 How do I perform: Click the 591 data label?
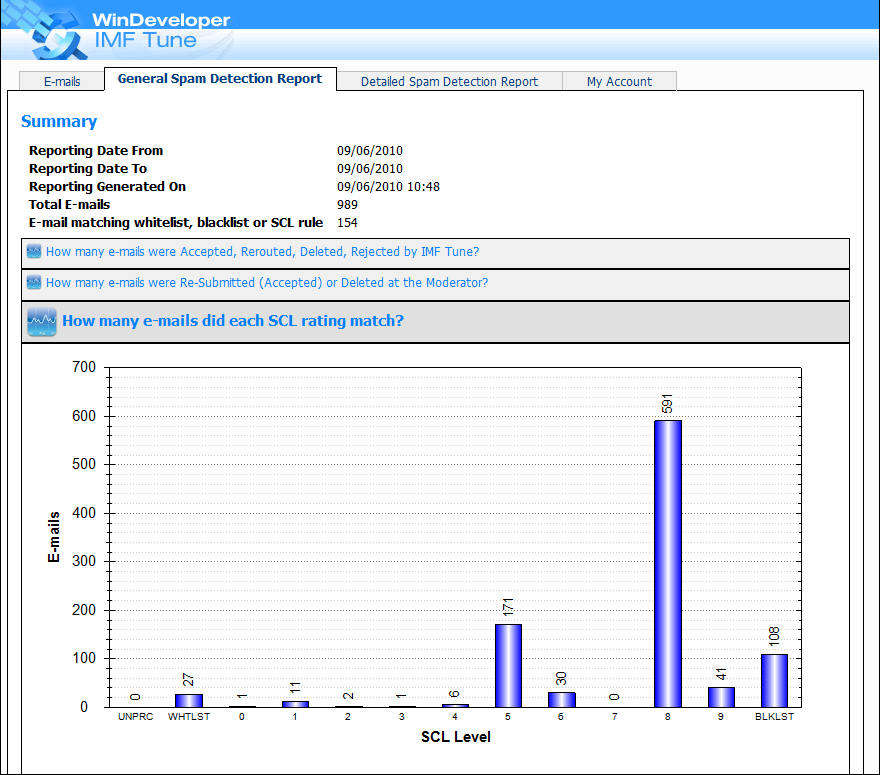[x=667, y=403]
